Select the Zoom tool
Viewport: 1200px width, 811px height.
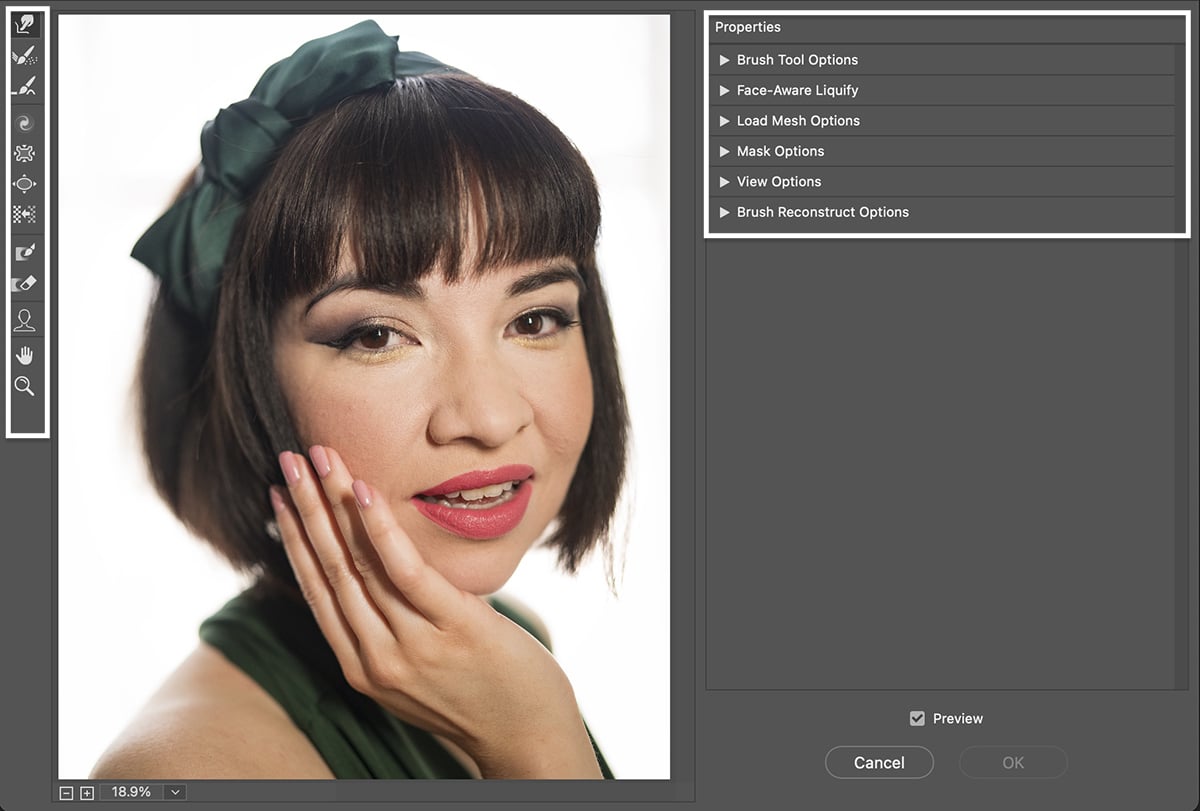pyautogui.click(x=25, y=386)
